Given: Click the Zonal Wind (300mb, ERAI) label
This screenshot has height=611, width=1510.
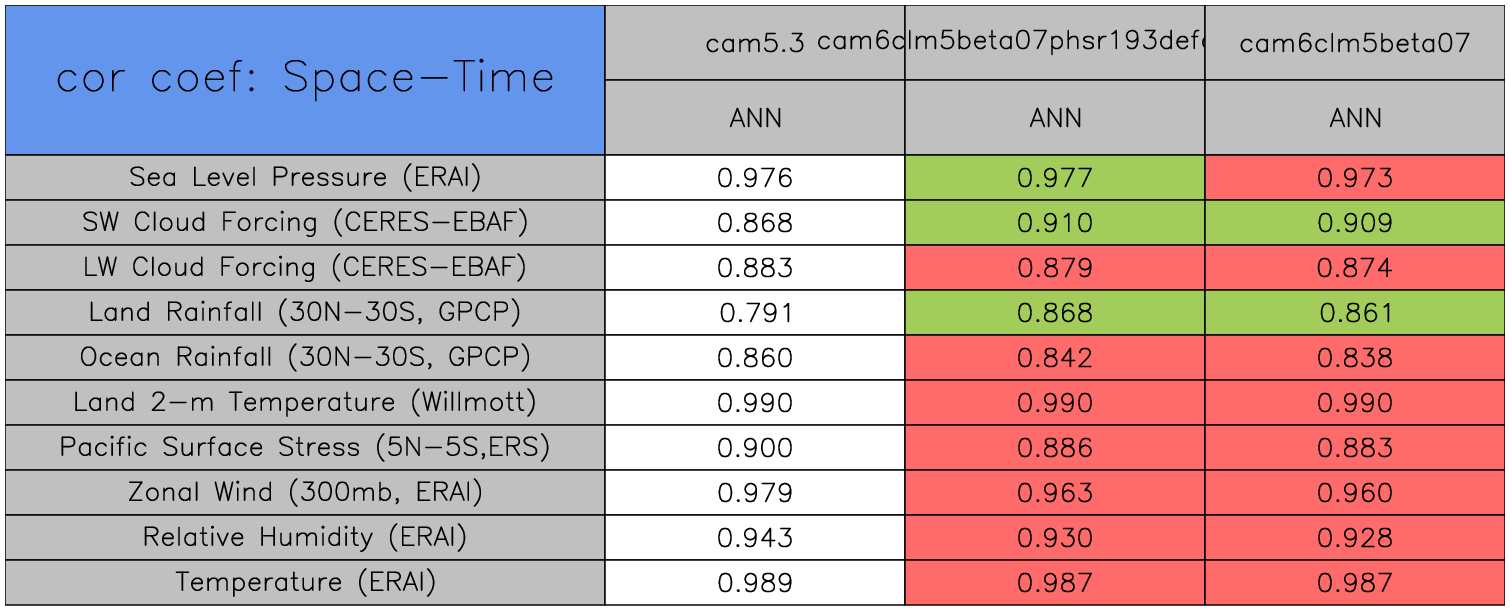Looking at the screenshot, I should pyautogui.click(x=305, y=493).
